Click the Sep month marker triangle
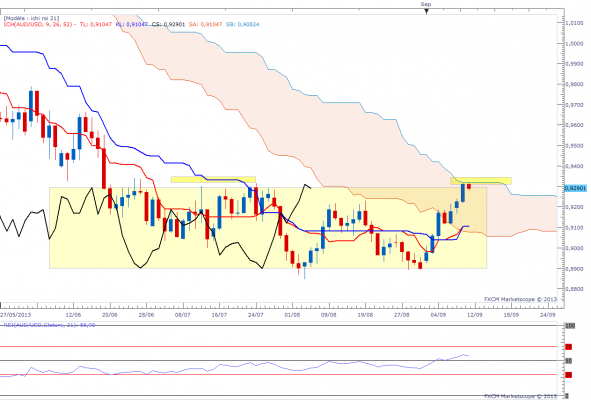Screen dimensions: 591x400 426,11
